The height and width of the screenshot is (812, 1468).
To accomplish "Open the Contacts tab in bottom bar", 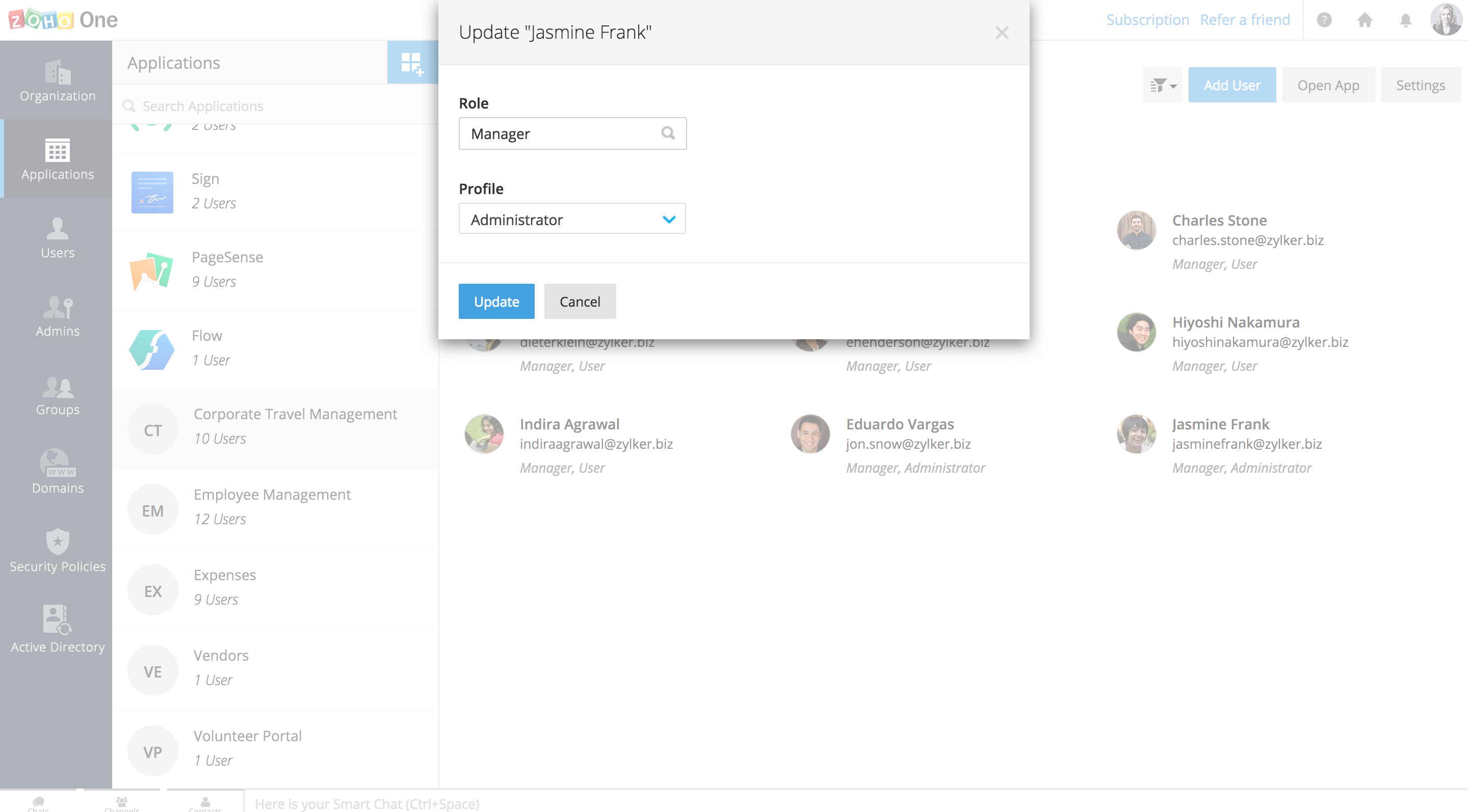I will pos(206,803).
